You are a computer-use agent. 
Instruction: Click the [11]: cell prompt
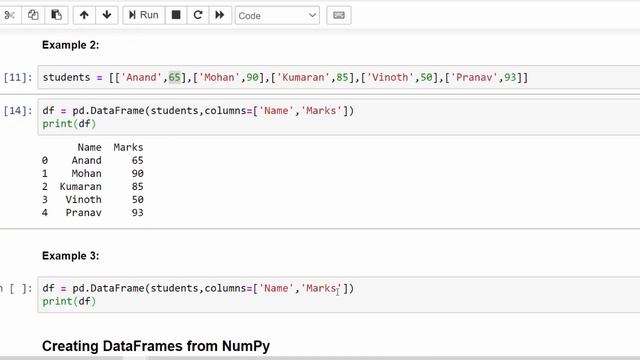tap(18, 77)
